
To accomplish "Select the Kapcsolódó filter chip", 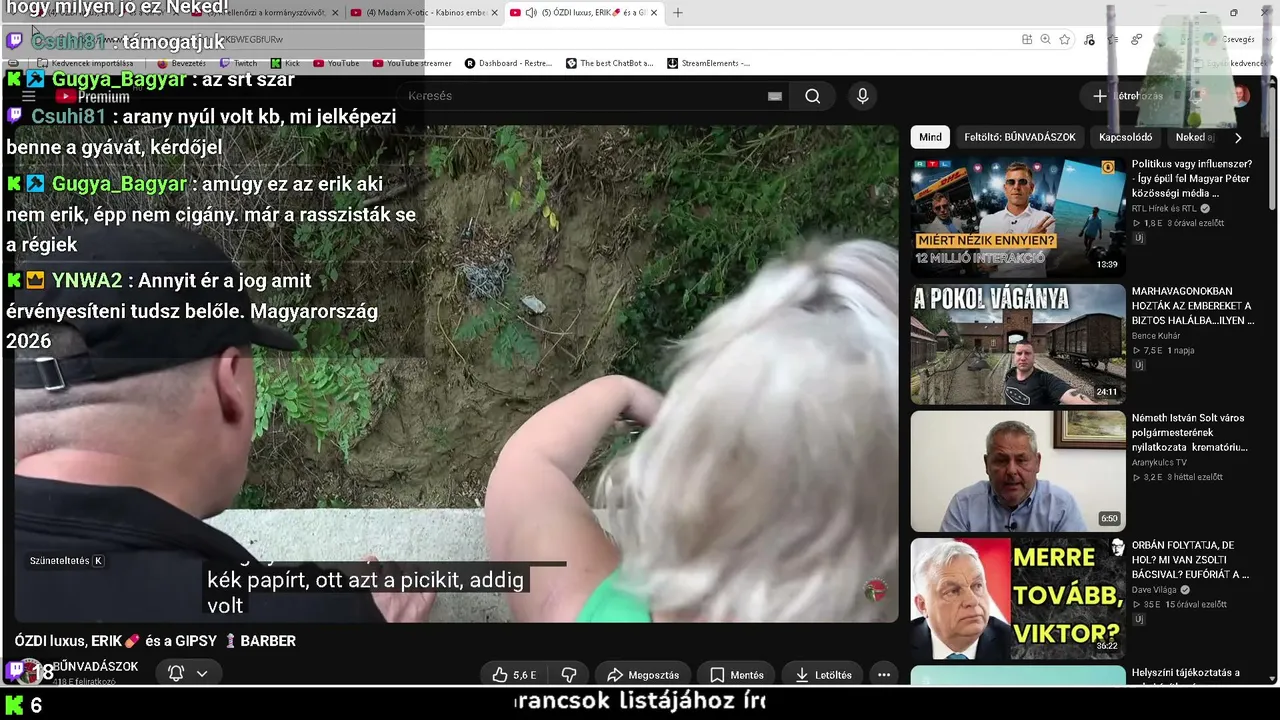I will click(x=1126, y=137).
